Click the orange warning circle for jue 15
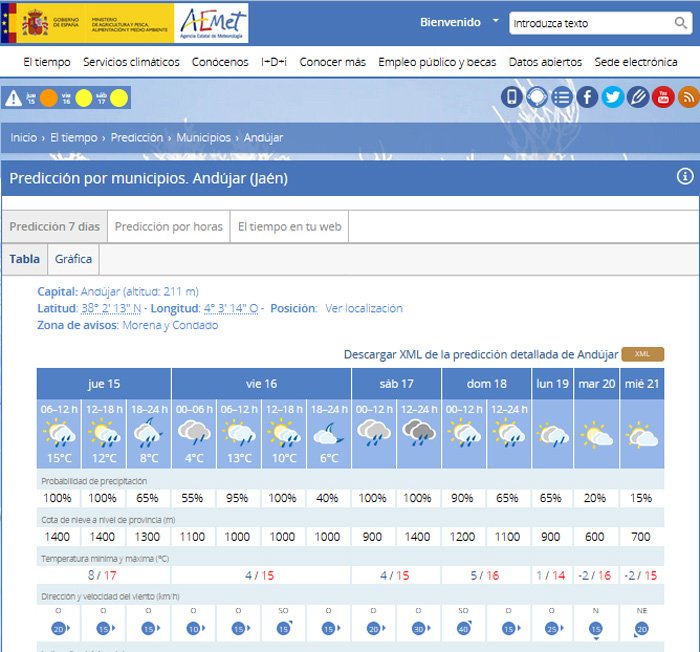The image size is (700, 652). (x=48, y=98)
